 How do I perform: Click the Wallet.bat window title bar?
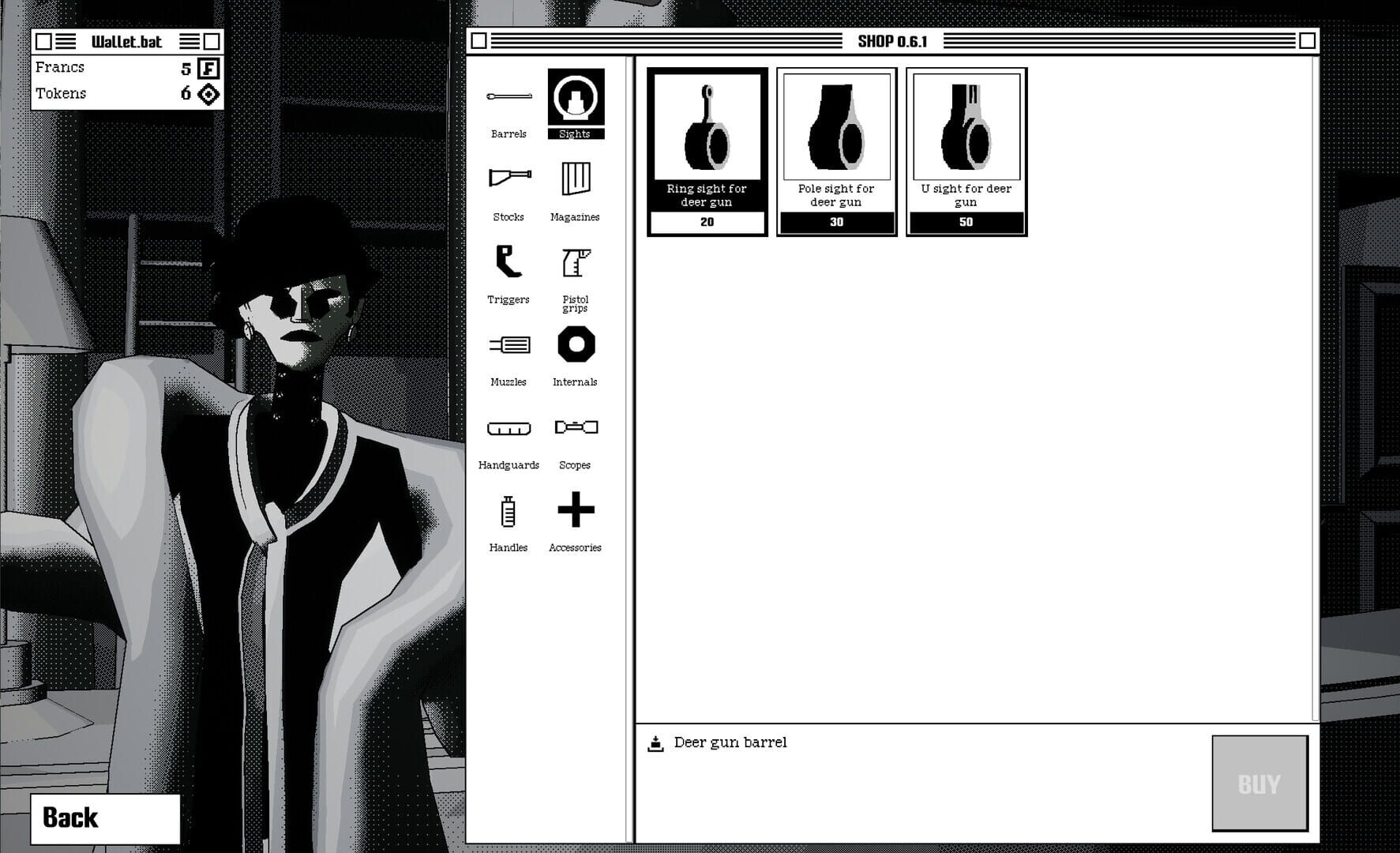126,42
